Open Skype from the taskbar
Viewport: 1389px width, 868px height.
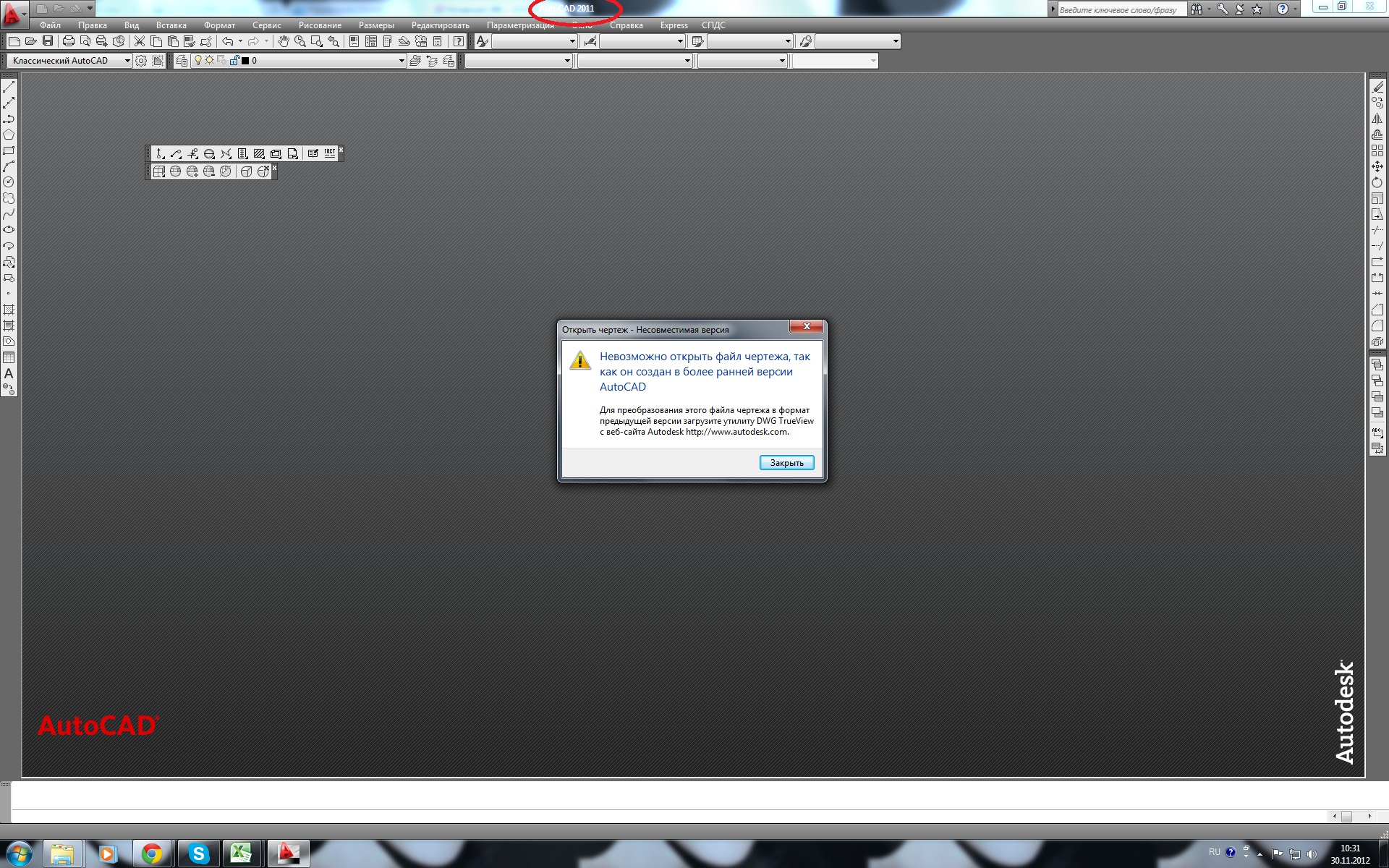[x=198, y=854]
